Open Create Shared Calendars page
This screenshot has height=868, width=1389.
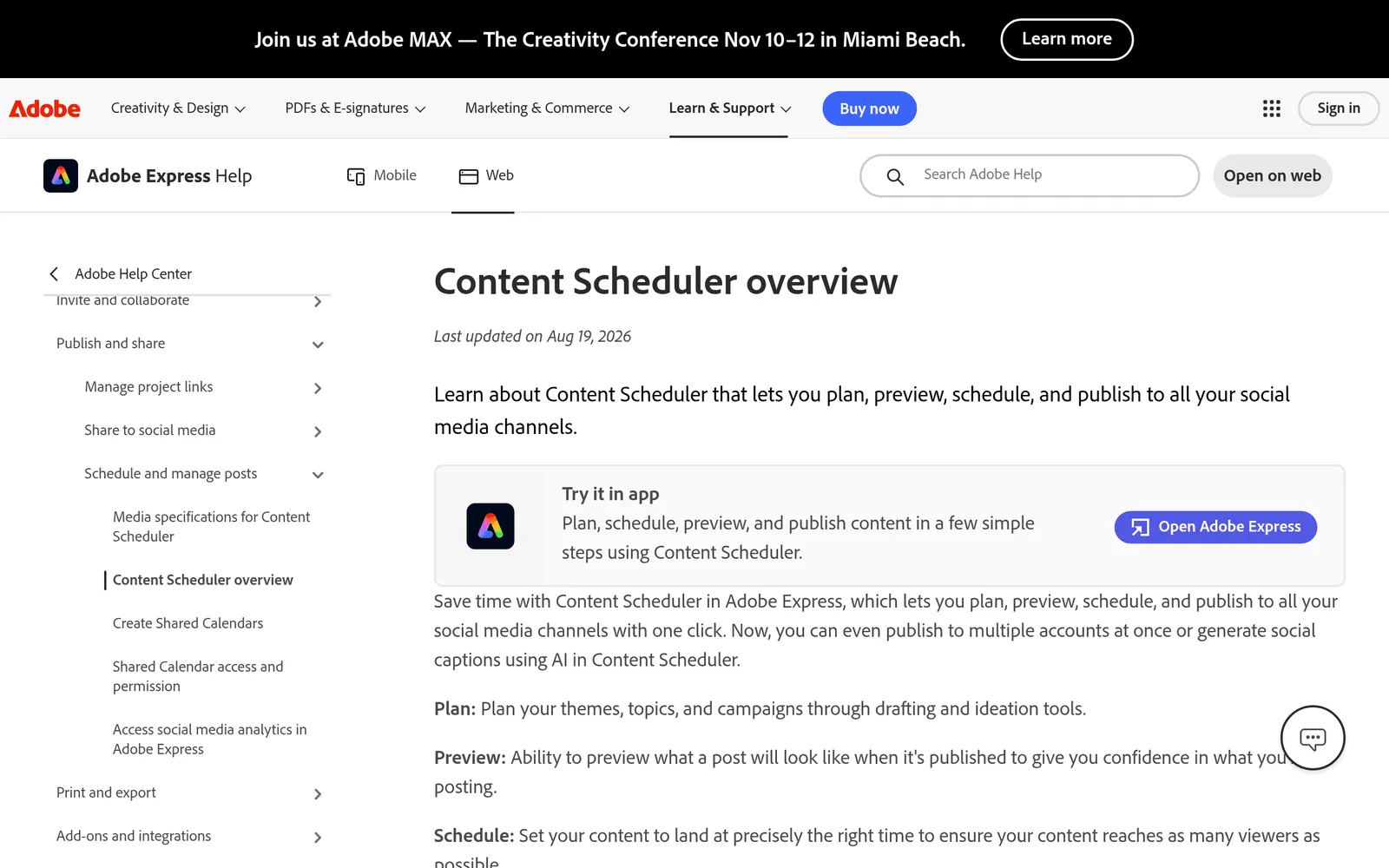tap(188, 623)
